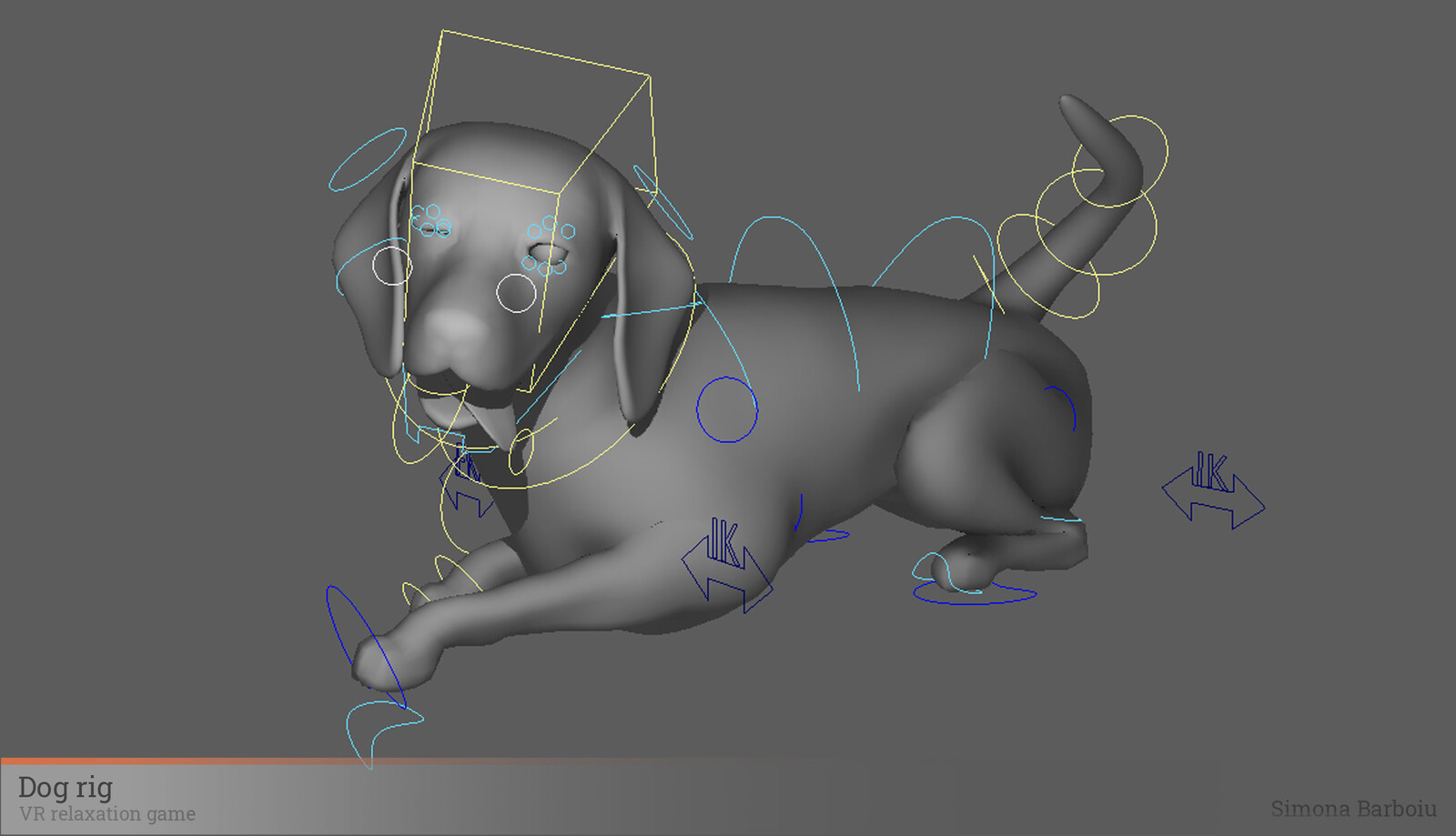Screen dimensions: 1456x836
Task: Select the cyan spine arc nearest the tail
Action: (x=935, y=287)
